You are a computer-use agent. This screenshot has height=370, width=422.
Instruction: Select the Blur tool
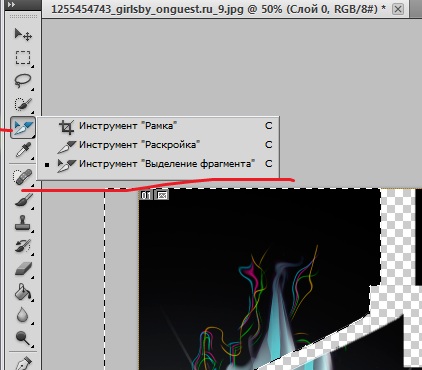pyautogui.click(x=23, y=315)
